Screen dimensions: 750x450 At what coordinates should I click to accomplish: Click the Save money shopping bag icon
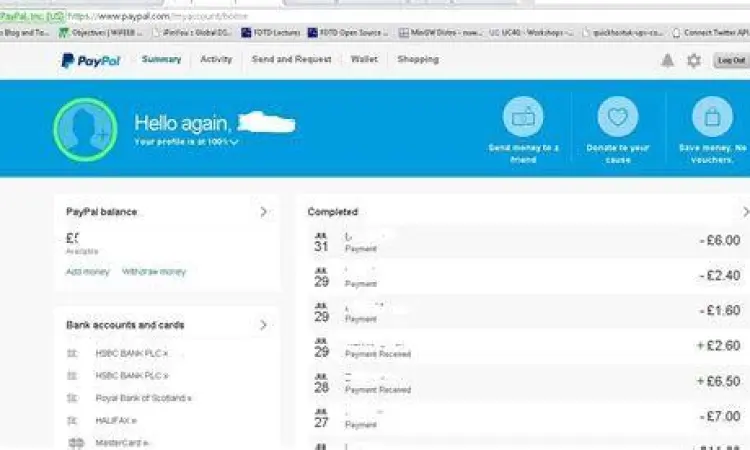click(712, 116)
